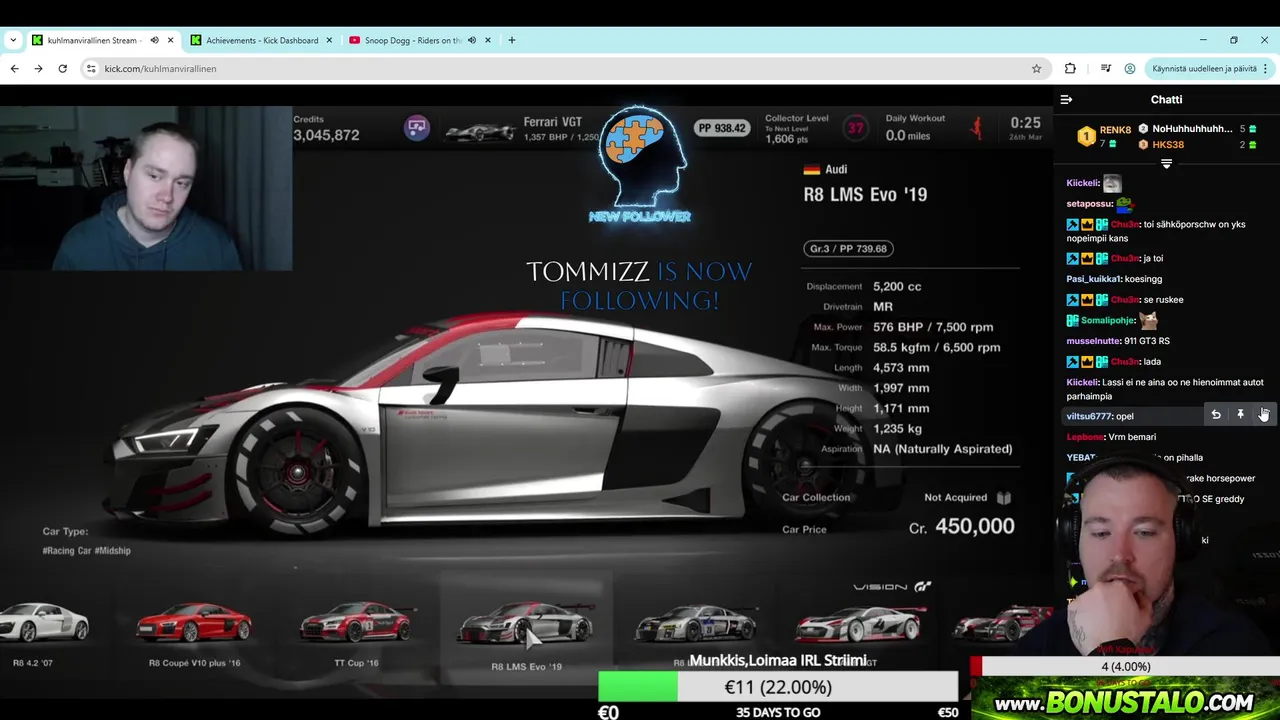Click viltsu6777 username in chat
Viewport: 1280px width, 720px height.
click(x=1089, y=416)
